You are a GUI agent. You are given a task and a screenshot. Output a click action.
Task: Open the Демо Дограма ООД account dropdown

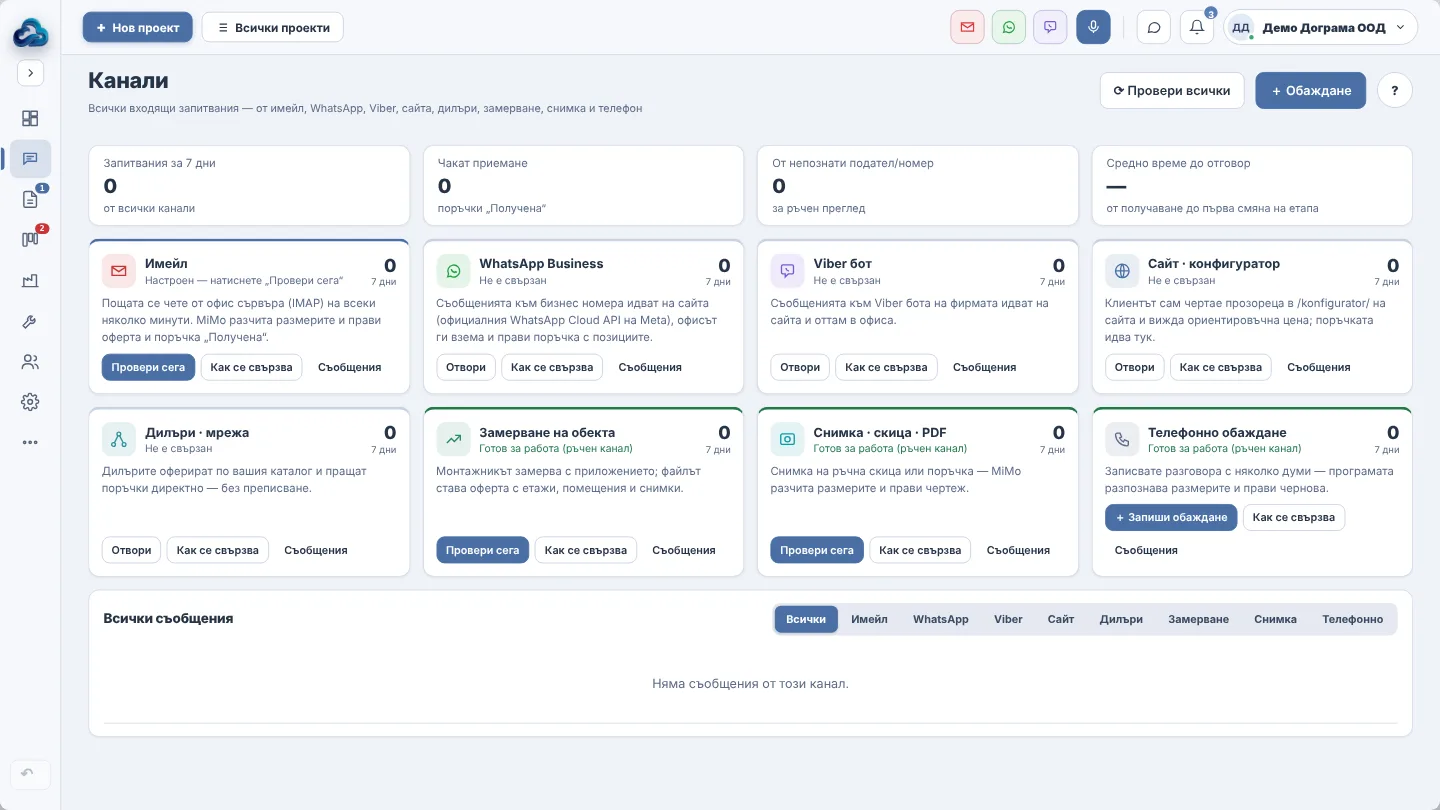[x=1321, y=27]
